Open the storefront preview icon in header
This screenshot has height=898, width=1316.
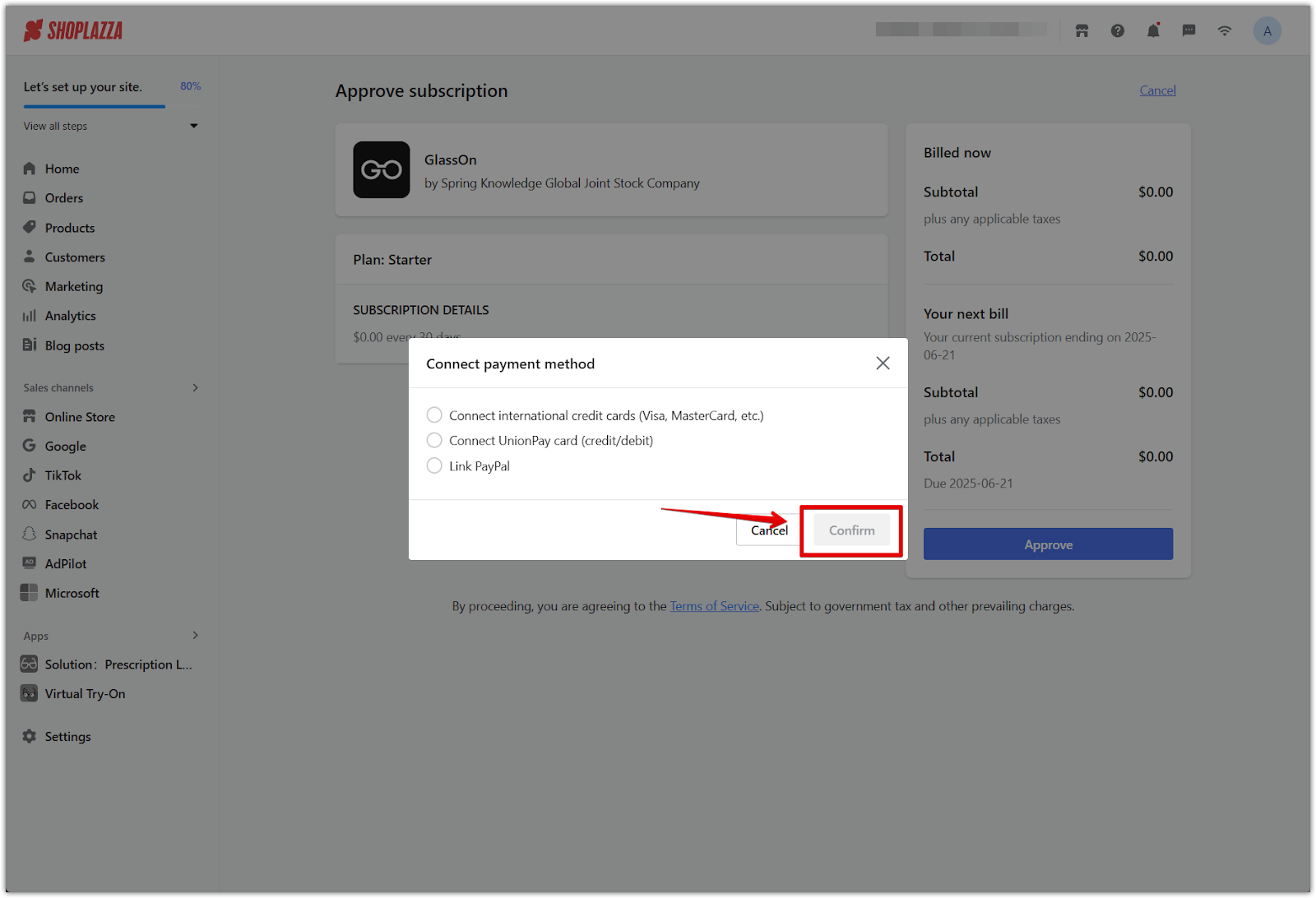point(1082,31)
